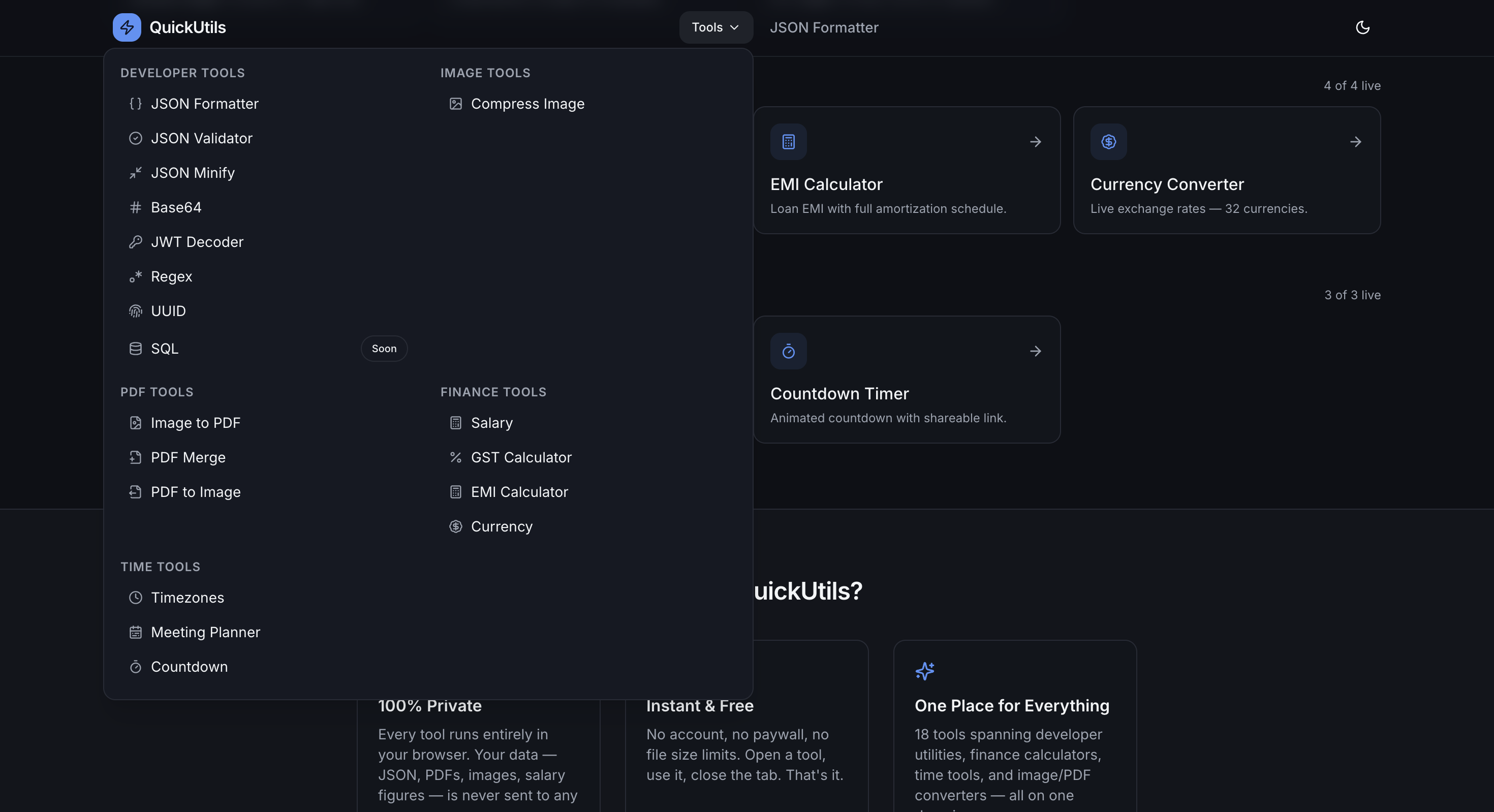Viewport: 1494px width, 812px height.
Task: Select the SQL menu entry
Action: (x=267, y=349)
